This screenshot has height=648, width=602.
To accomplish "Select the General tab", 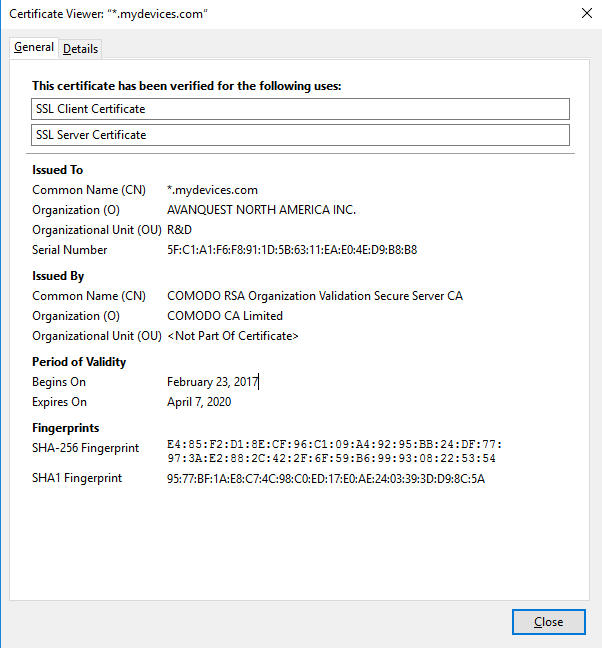I will tap(34, 47).
